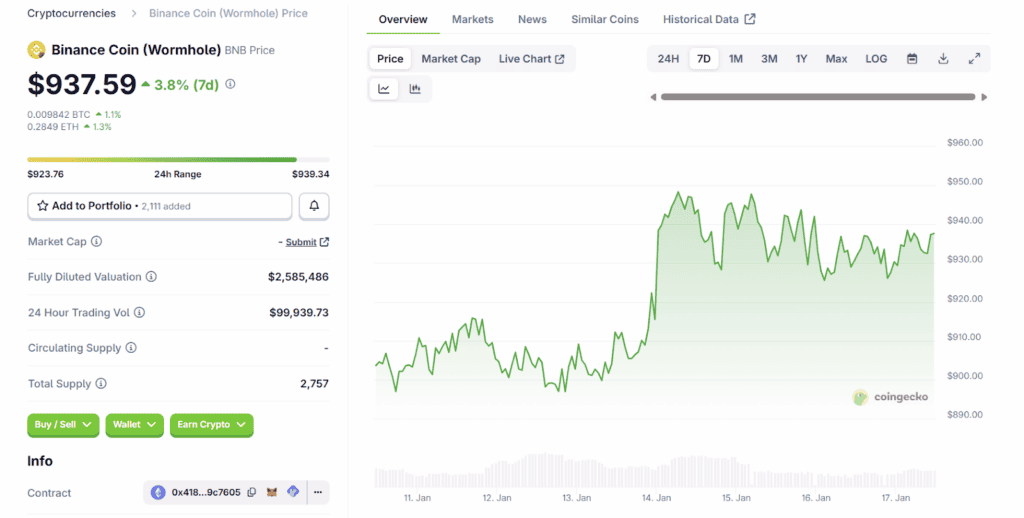Open more contract options ellipsis

[x=318, y=492]
